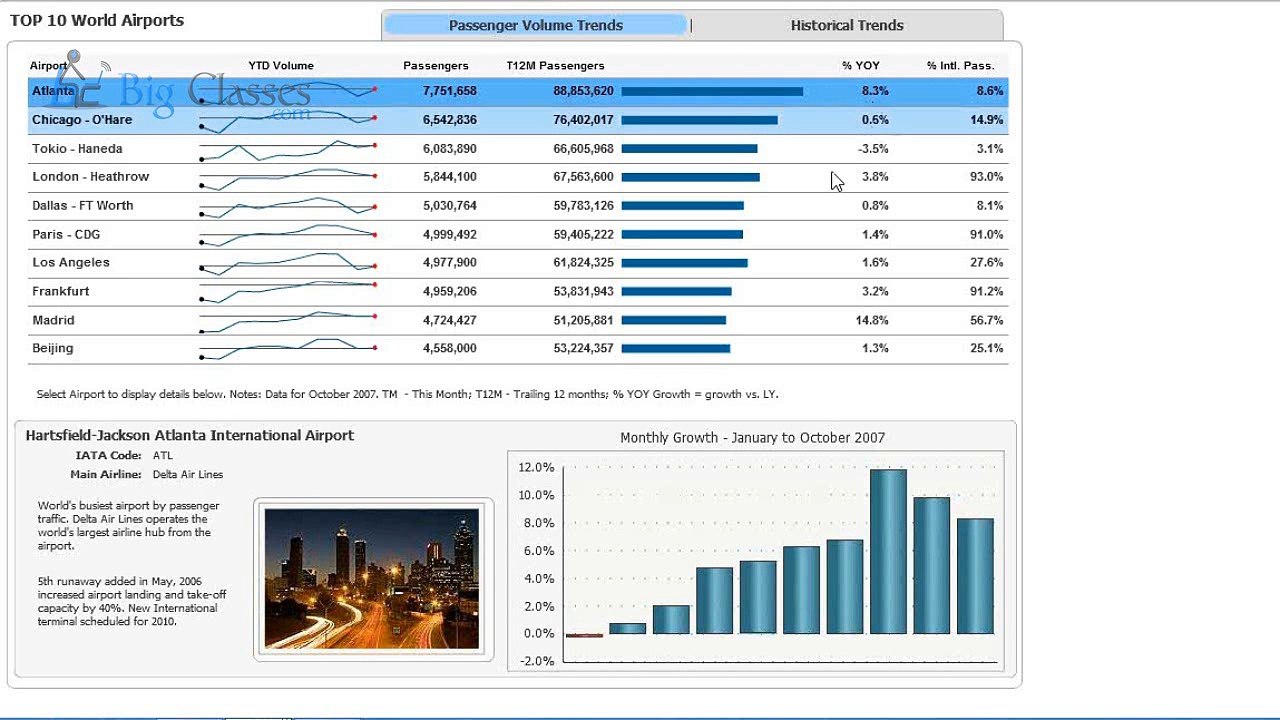Click the Beijing YTD sparkline
1280x720 pixels.
pyautogui.click(x=288, y=348)
